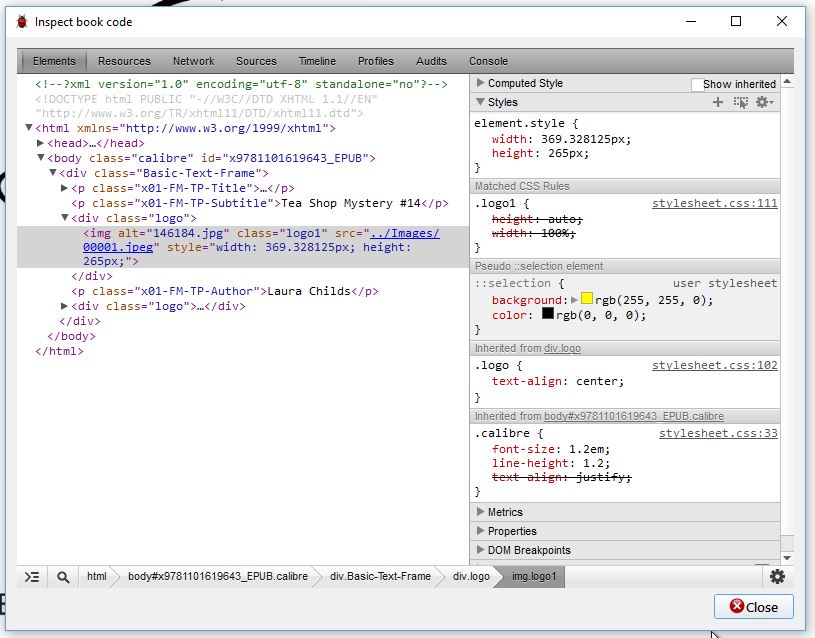This screenshot has width=815, height=638.
Task: Click the search magnifier icon
Action: 63,577
